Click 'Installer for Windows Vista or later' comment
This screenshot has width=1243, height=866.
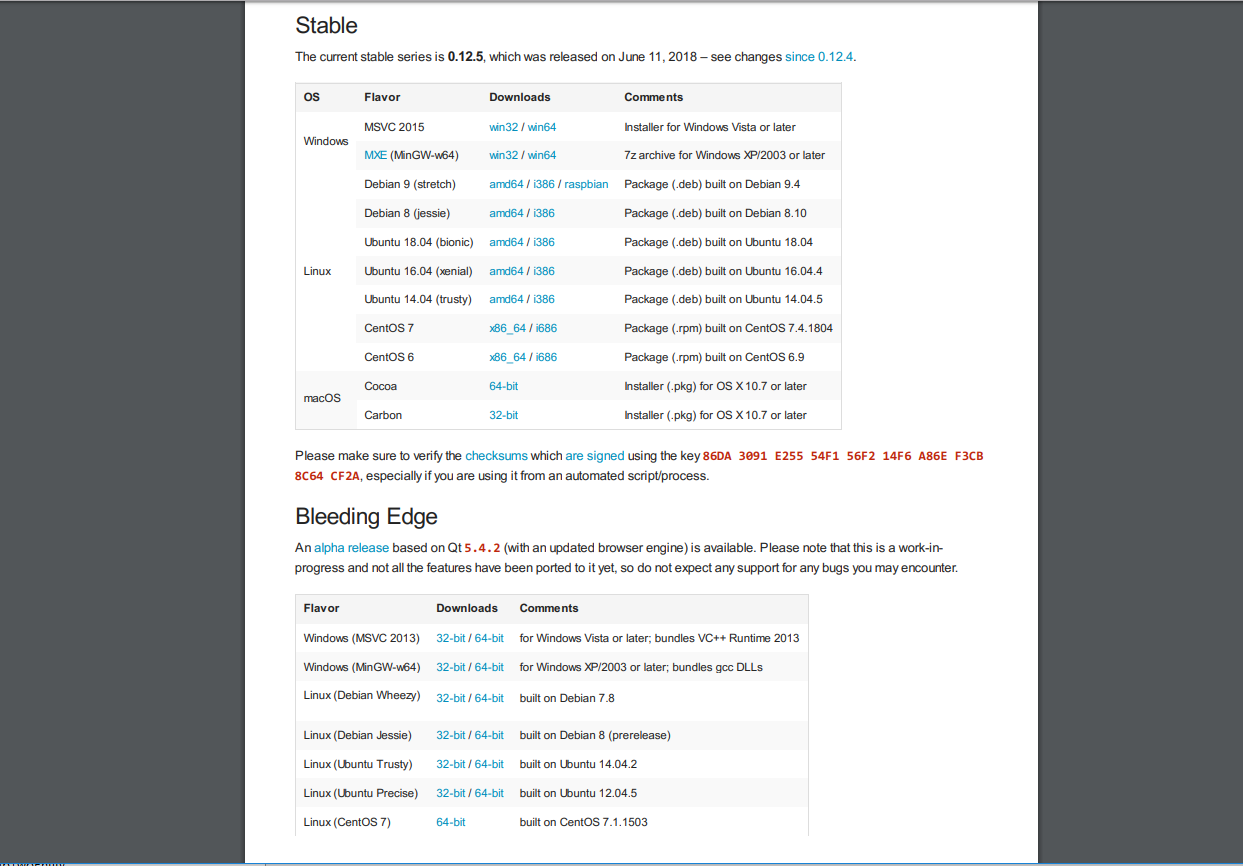pos(710,127)
